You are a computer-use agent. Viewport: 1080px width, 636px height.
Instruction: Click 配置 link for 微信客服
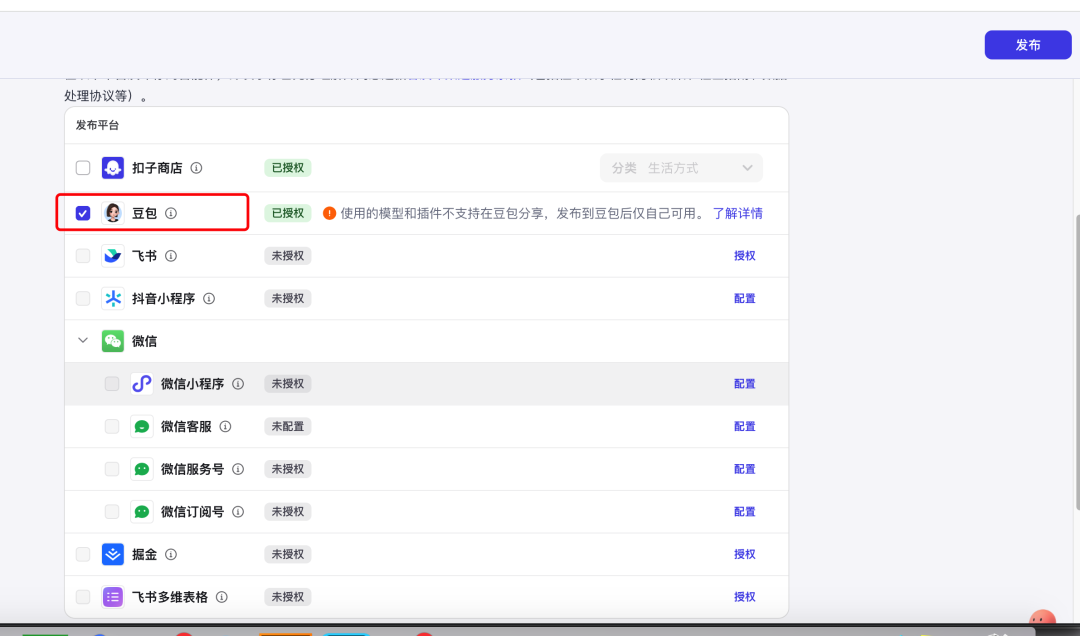click(x=745, y=427)
